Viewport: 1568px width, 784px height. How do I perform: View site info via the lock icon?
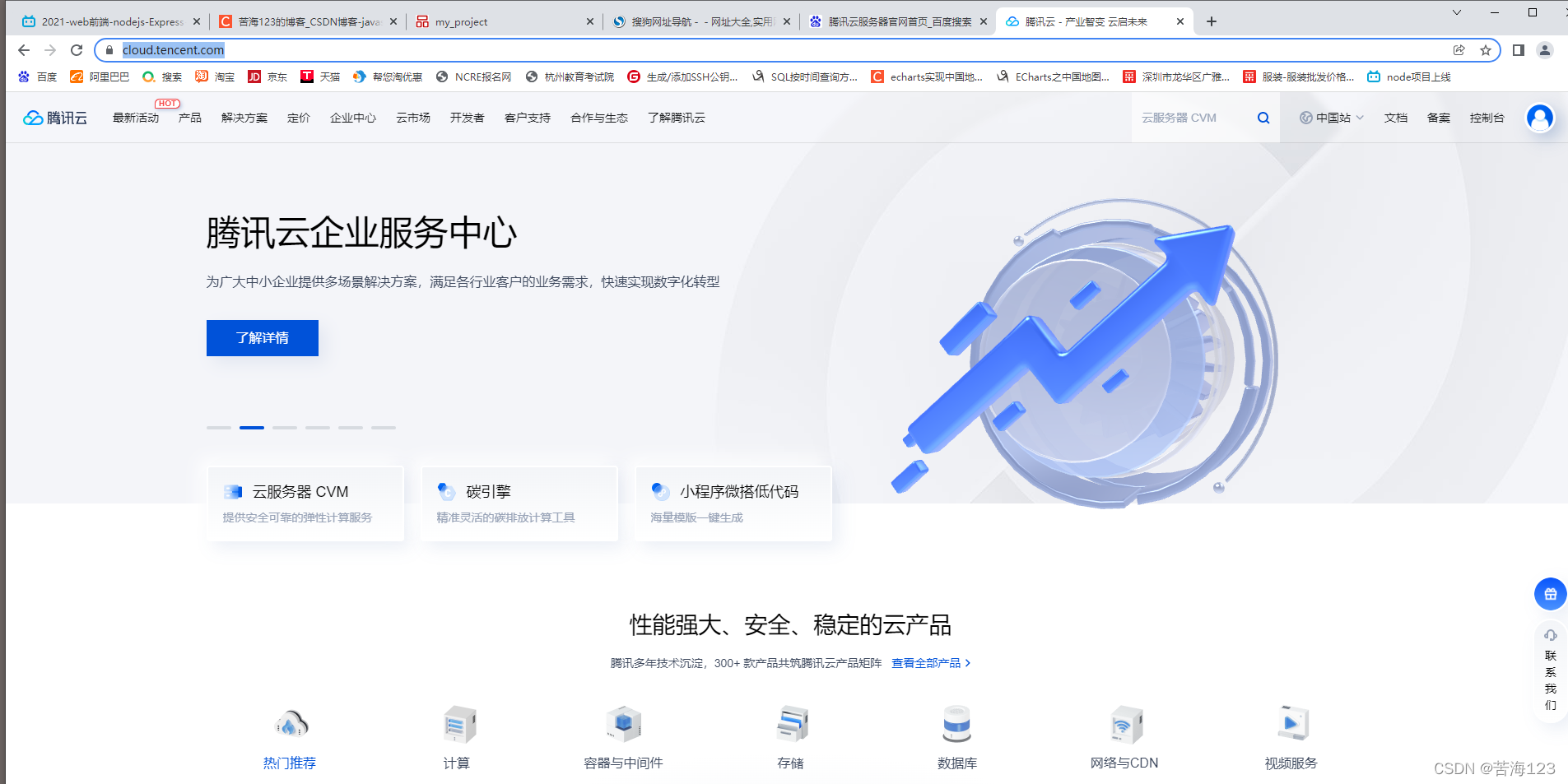(x=109, y=50)
